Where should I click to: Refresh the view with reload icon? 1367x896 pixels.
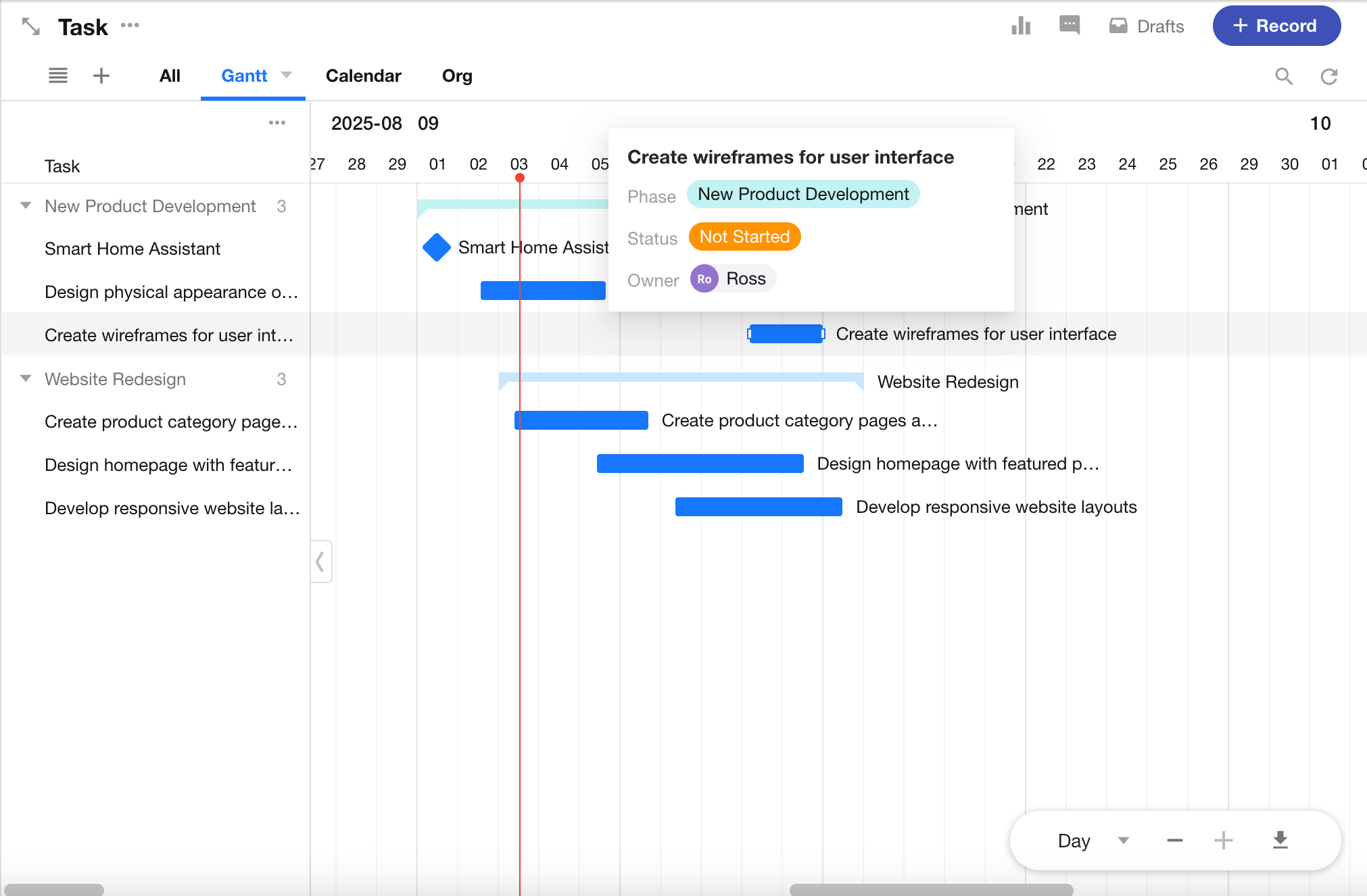(1329, 76)
